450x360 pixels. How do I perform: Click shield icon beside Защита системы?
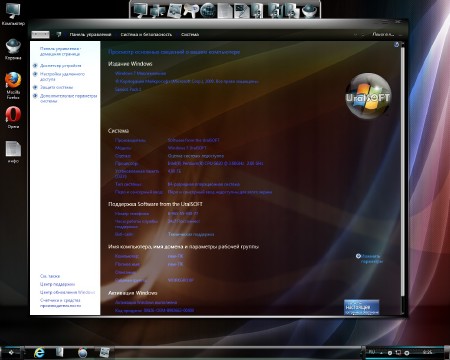point(35,87)
